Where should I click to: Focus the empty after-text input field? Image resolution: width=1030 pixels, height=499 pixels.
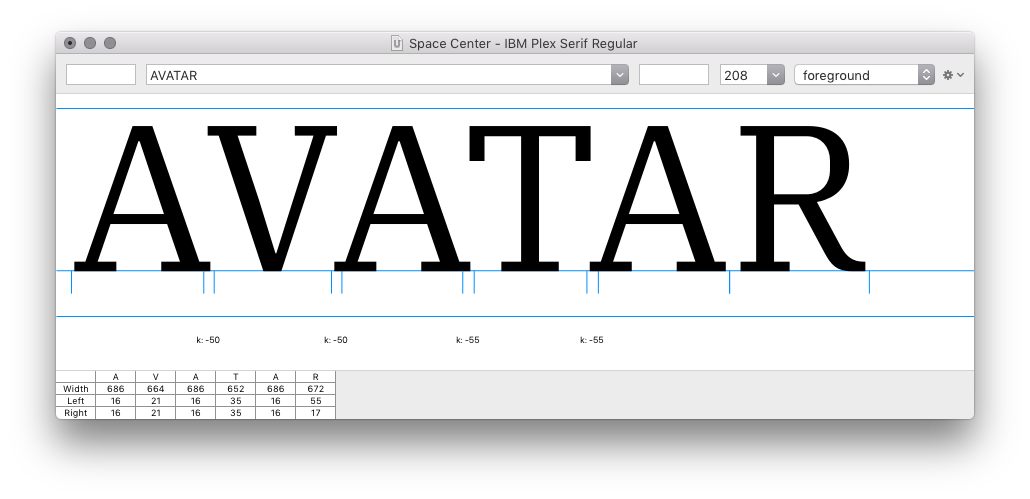[x=673, y=74]
